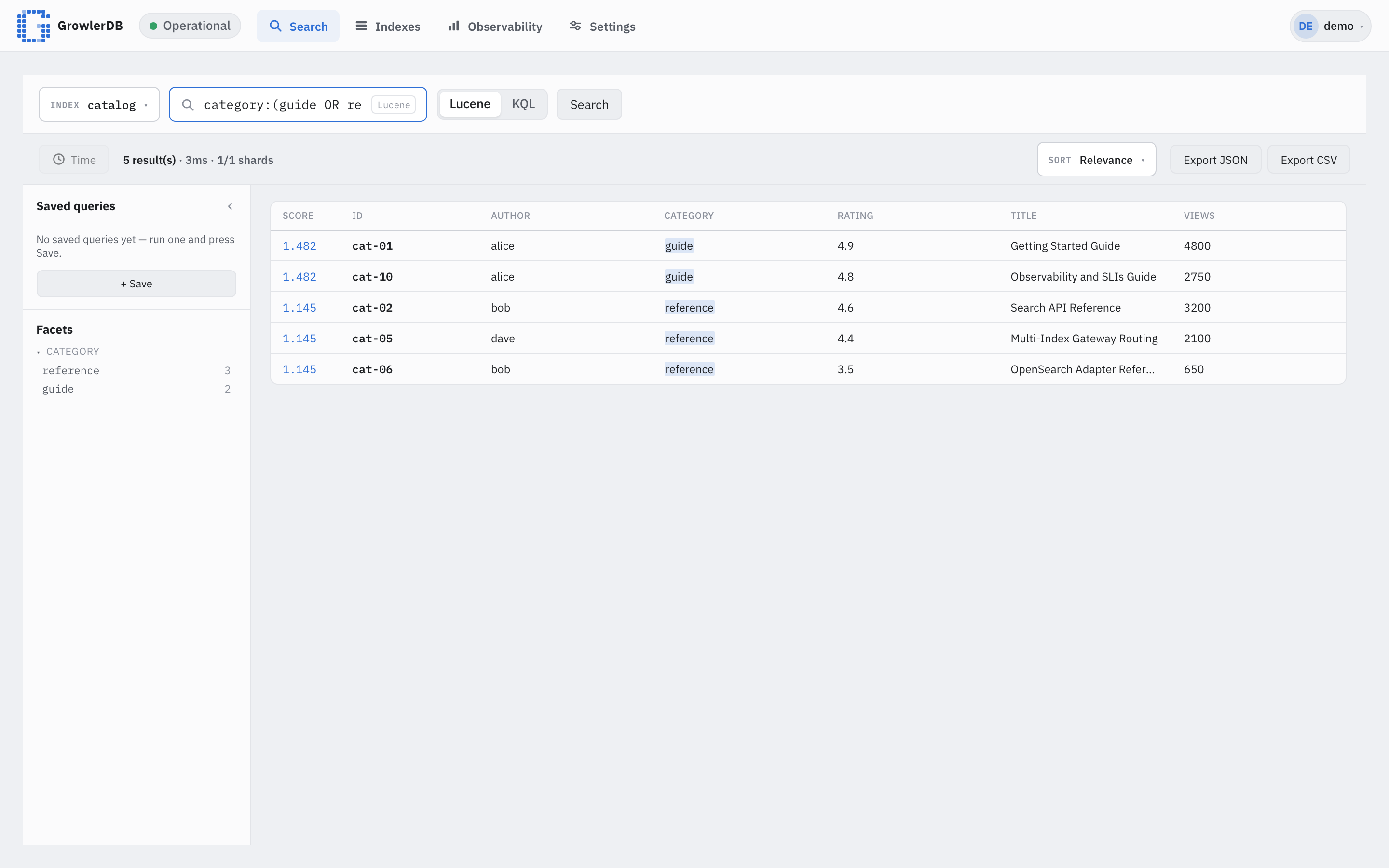Select the cat-05 ID cell
Viewport: 1389px width, 868px height.
[372, 339]
